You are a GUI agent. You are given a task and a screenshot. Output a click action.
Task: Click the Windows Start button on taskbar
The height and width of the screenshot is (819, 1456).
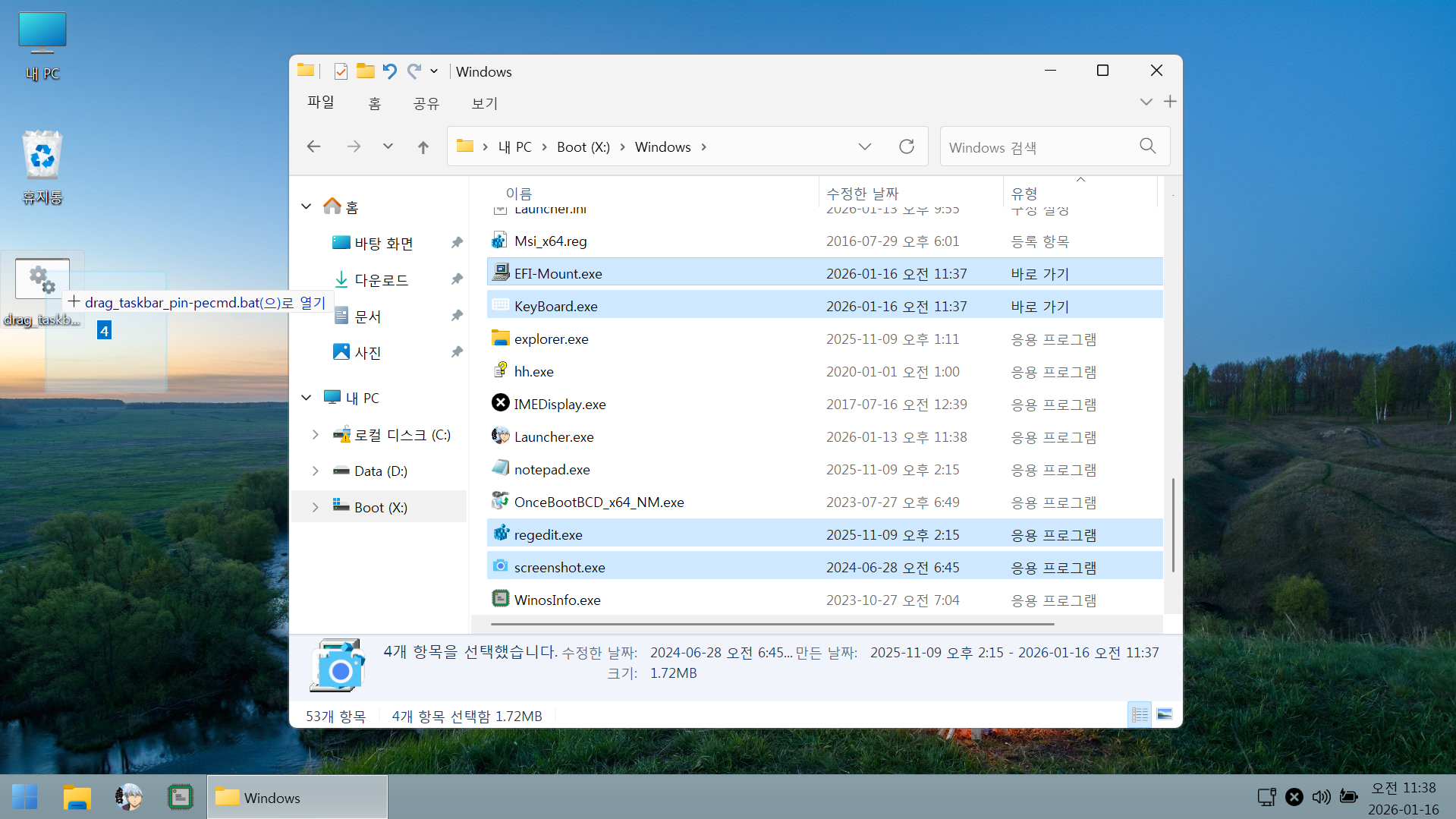pos(24,797)
